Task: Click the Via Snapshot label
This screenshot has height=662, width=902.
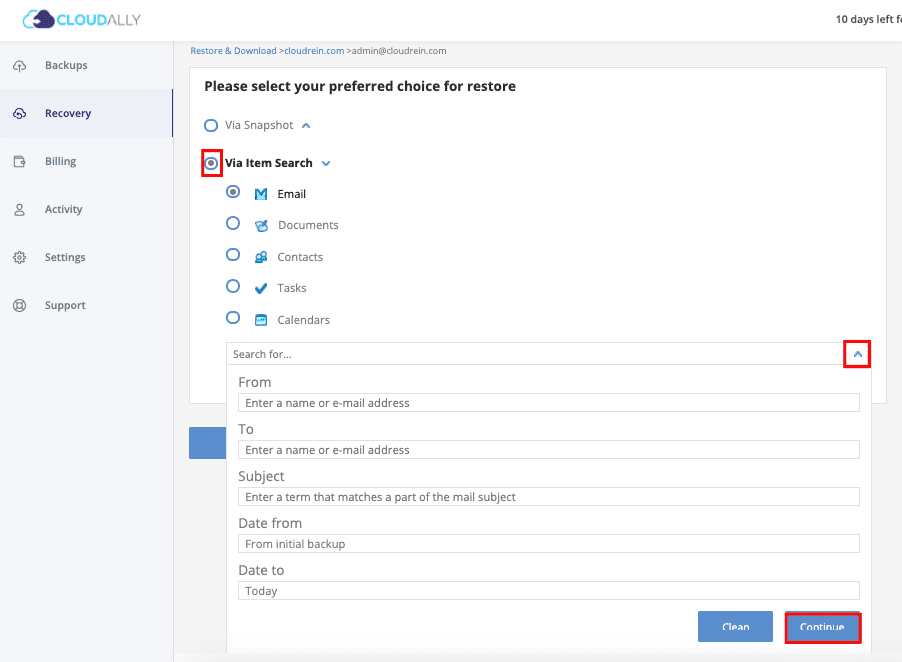Action: click(x=259, y=125)
